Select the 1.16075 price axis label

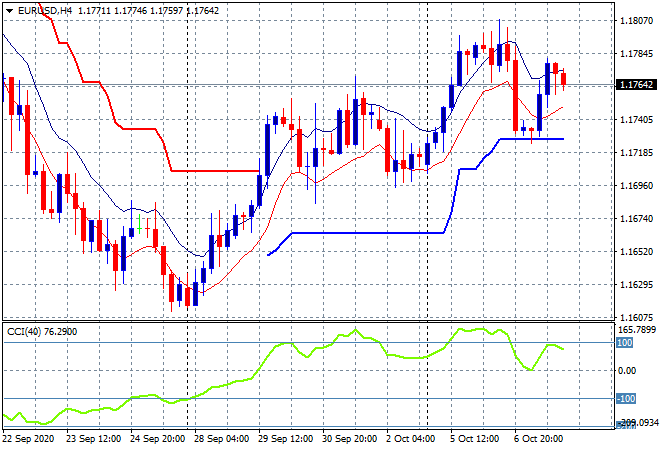click(637, 317)
